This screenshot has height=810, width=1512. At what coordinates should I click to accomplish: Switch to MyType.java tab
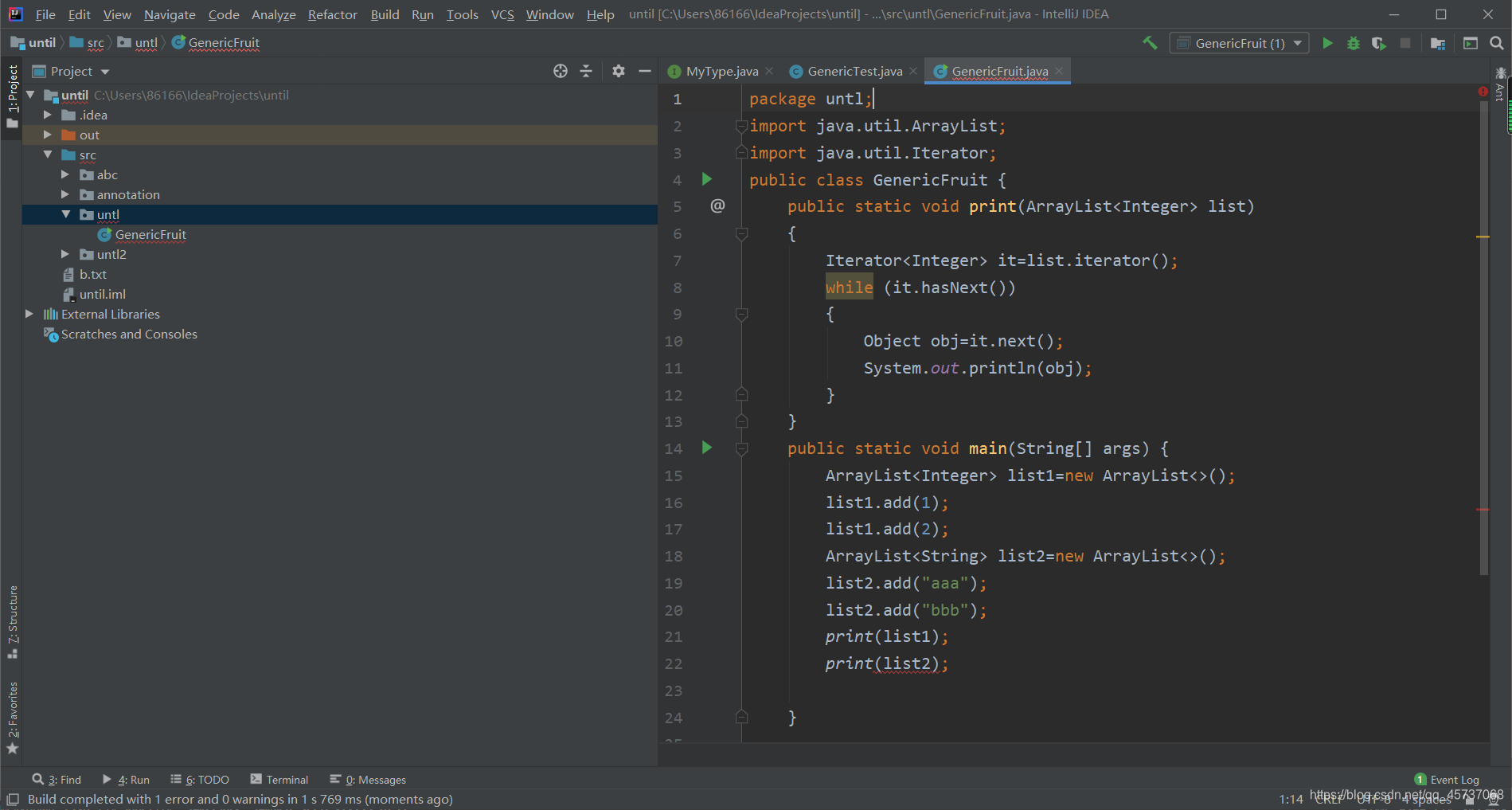pos(721,71)
